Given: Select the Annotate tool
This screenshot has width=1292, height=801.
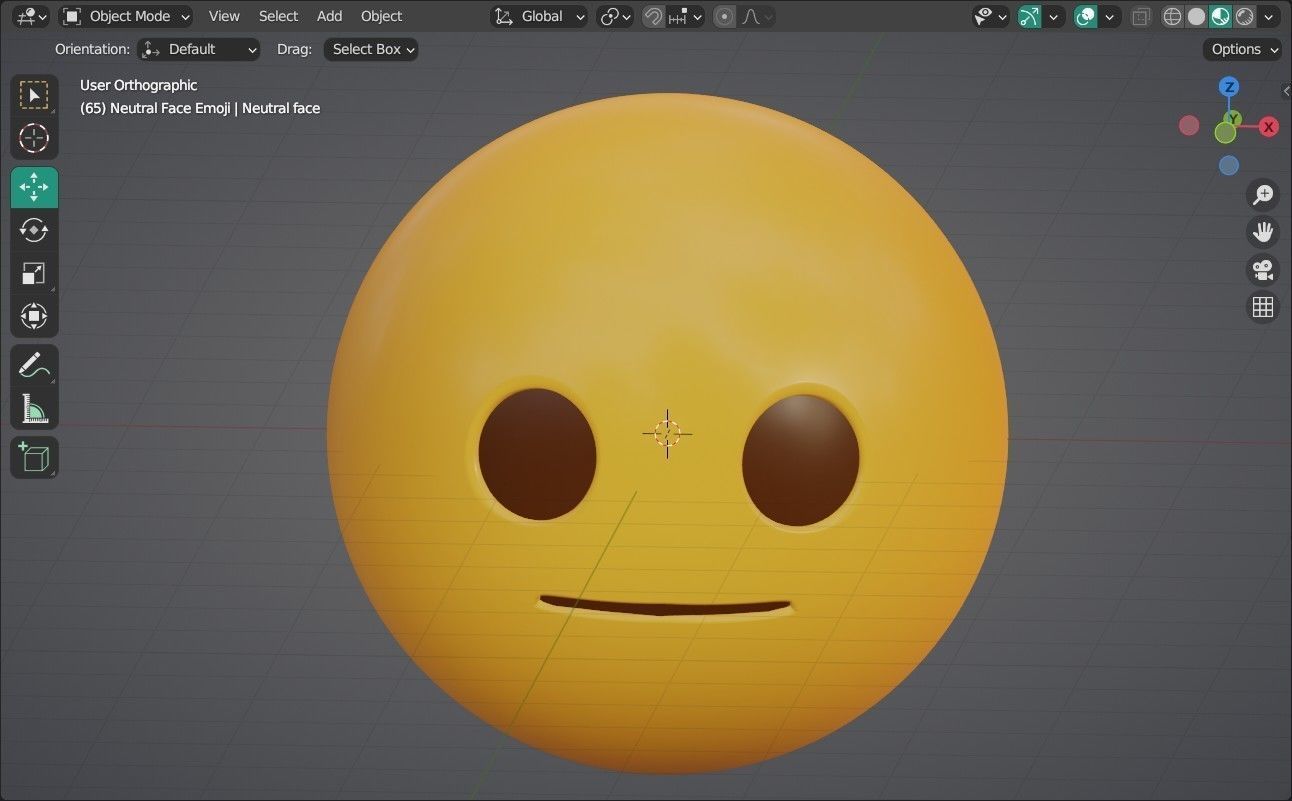Looking at the screenshot, I should click(x=34, y=365).
